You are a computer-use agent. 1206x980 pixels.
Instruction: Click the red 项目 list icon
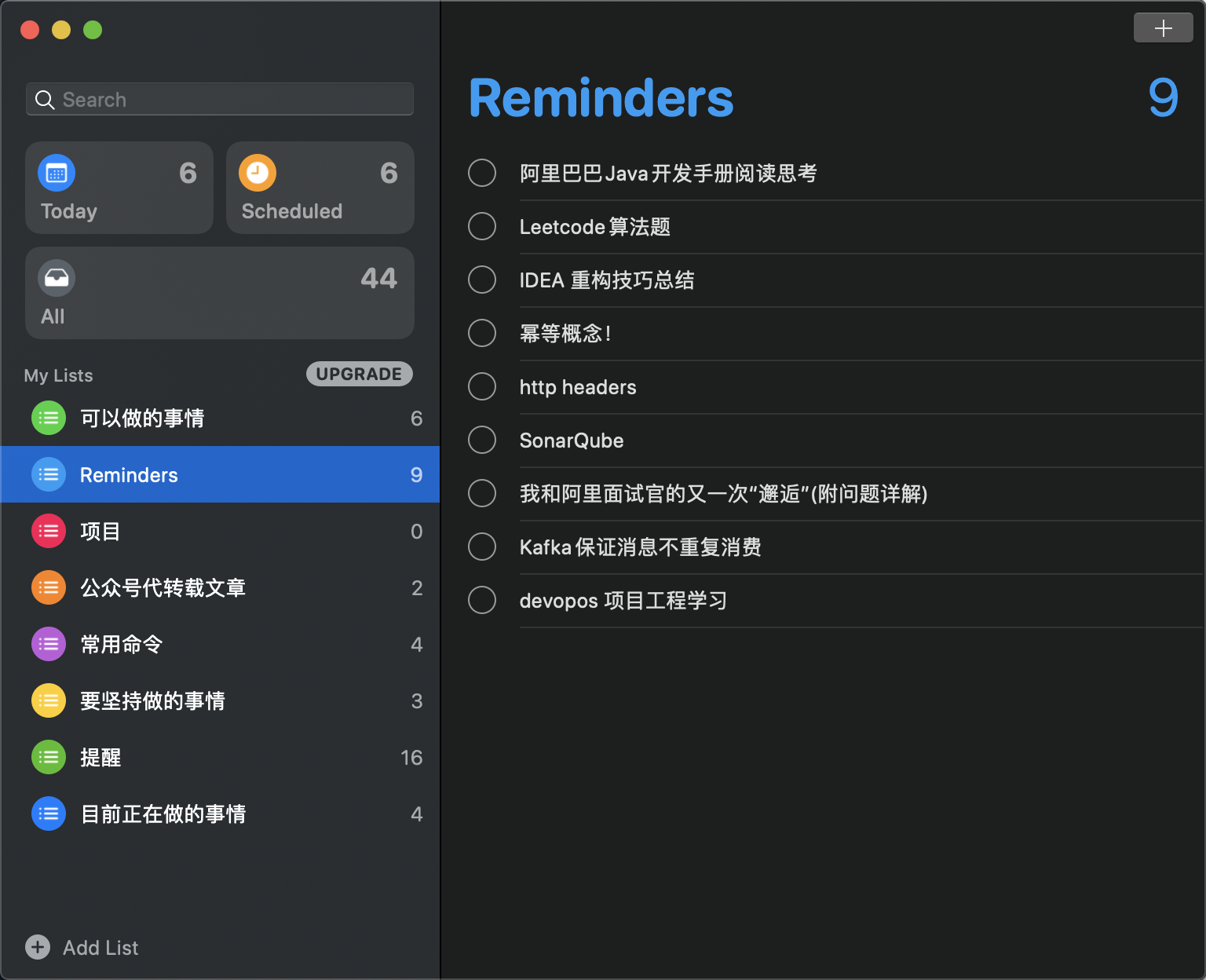[x=49, y=531]
